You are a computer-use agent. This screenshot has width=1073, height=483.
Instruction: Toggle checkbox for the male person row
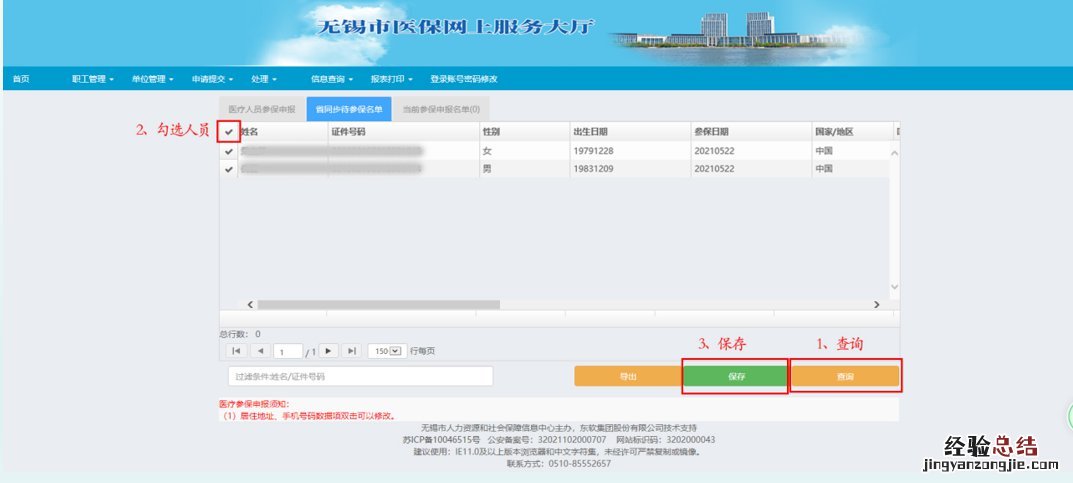(x=229, y=170)
